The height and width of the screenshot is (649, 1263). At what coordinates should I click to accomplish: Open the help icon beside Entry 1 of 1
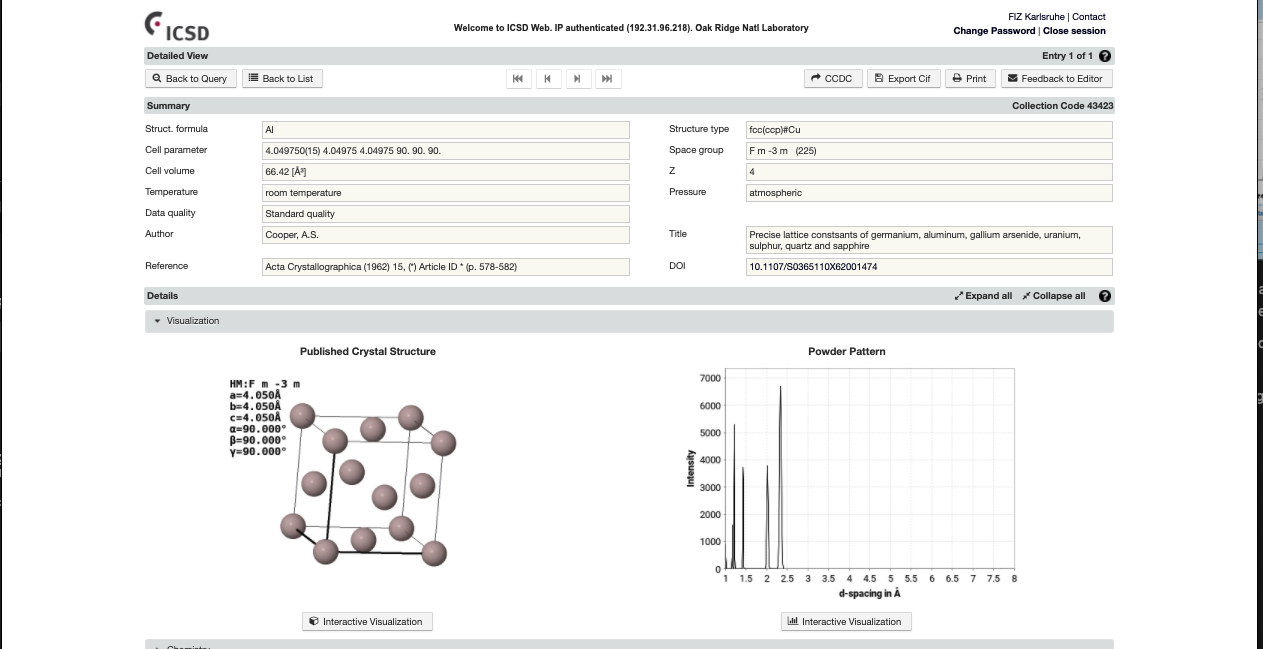[x=1105, y=56]
